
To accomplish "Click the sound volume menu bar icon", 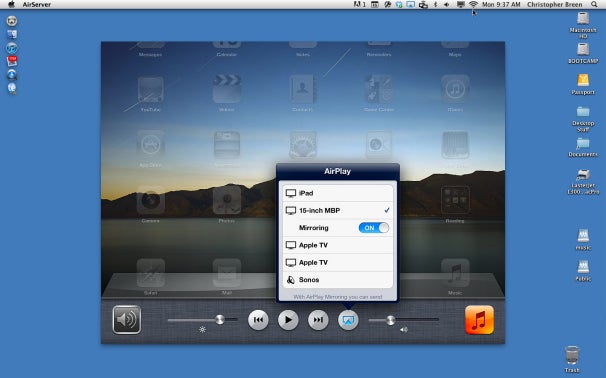I will [447, 5].
